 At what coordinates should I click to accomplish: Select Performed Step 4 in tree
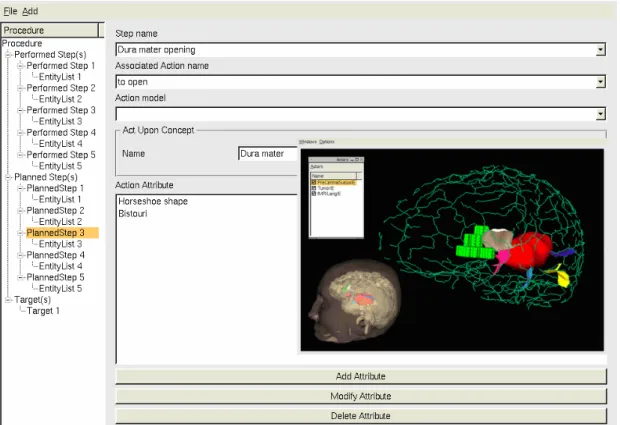tap(61, 132)
